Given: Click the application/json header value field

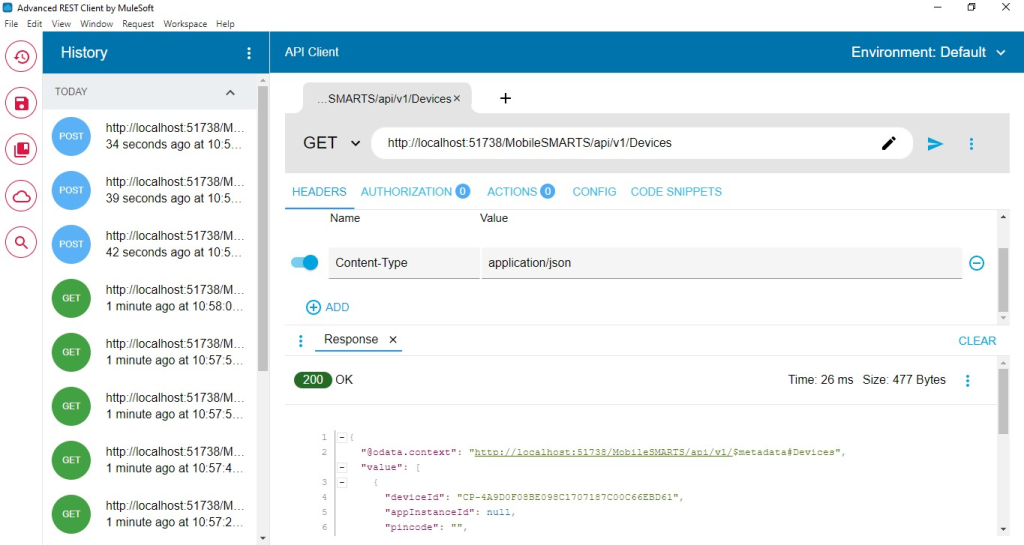Looking at the screenshot, I should pyautogui.click(x=722, y=263).
